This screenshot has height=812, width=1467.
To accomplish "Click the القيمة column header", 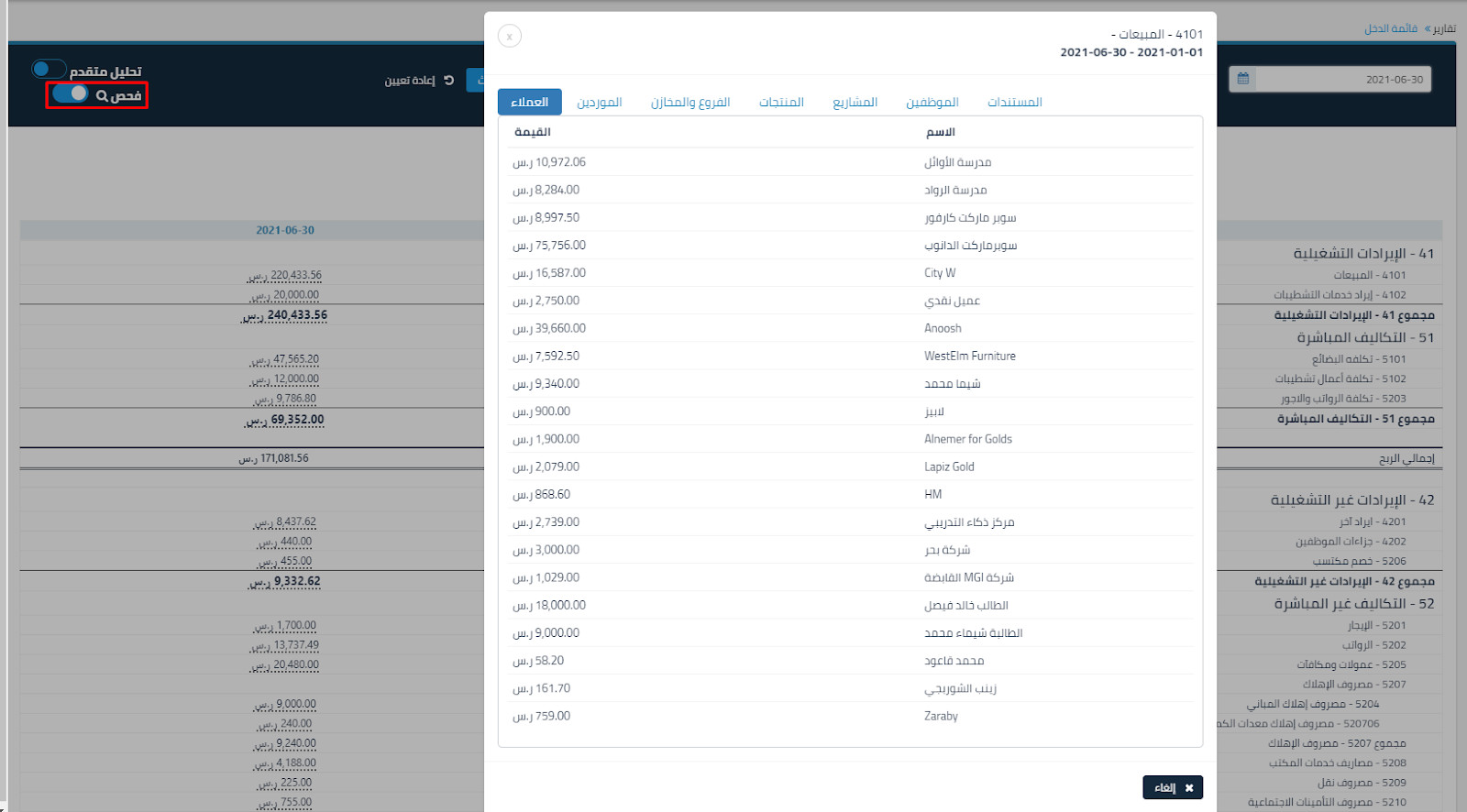I will [532, 132].
